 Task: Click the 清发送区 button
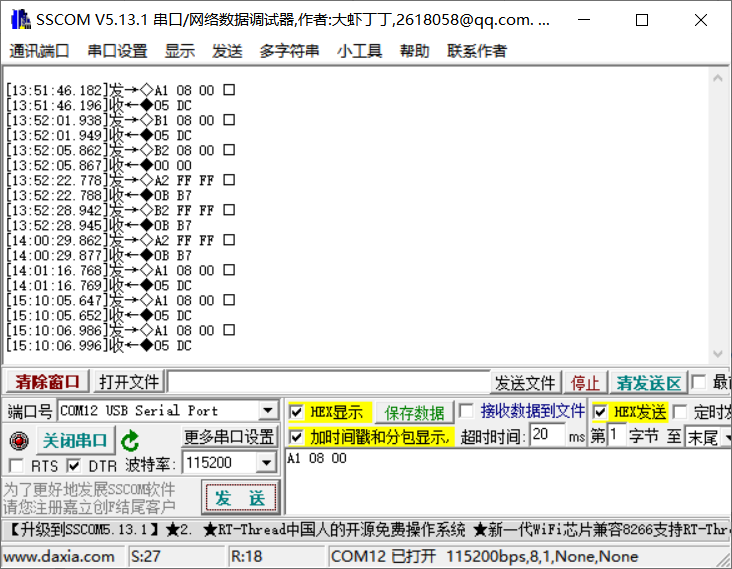(x=648, y=383)
